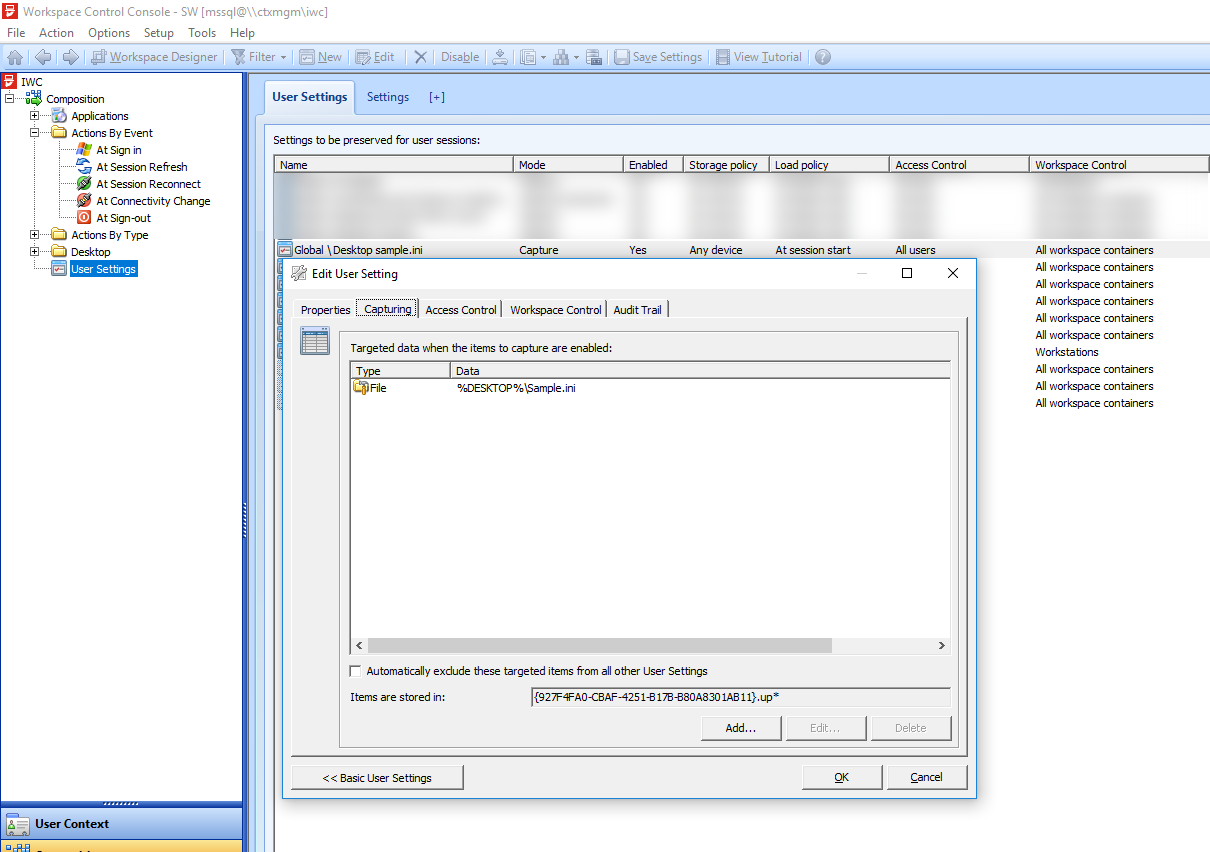Viewport: 1210px width, 852px height.
Task: Click the Add button in the dialog
Action: [x=740, y=728]
